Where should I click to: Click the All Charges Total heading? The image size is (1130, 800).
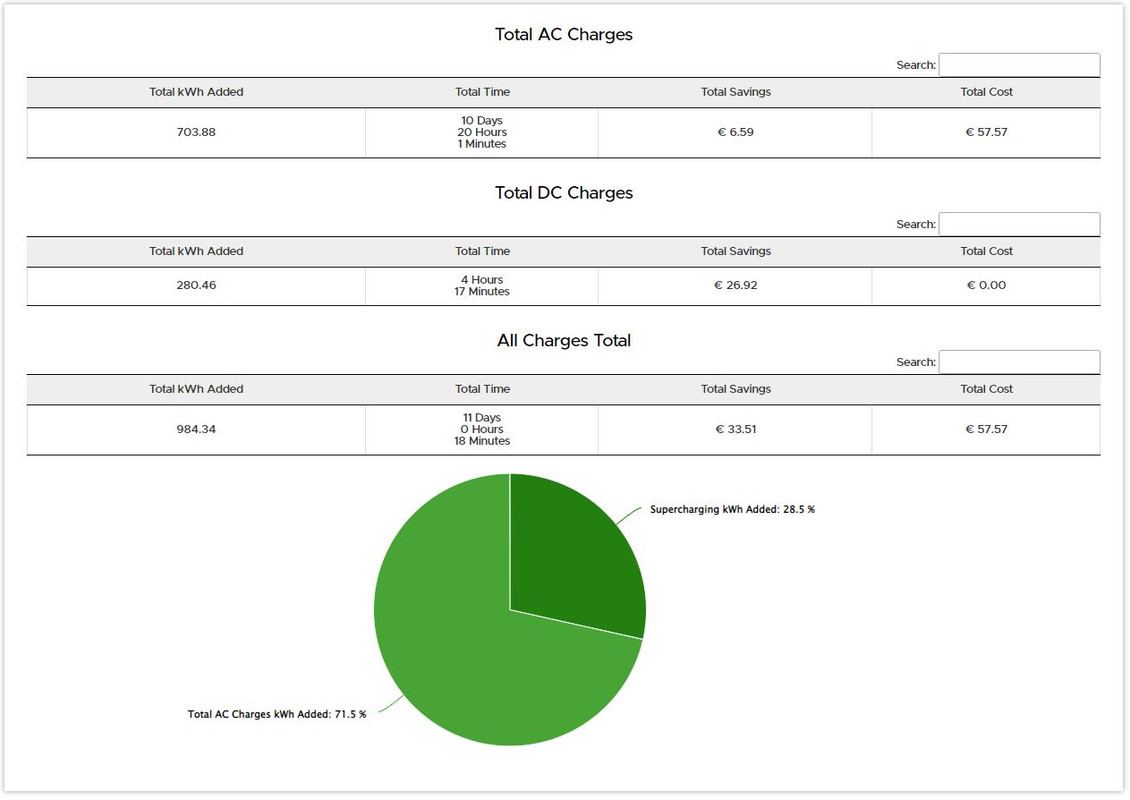coord(564,340)
